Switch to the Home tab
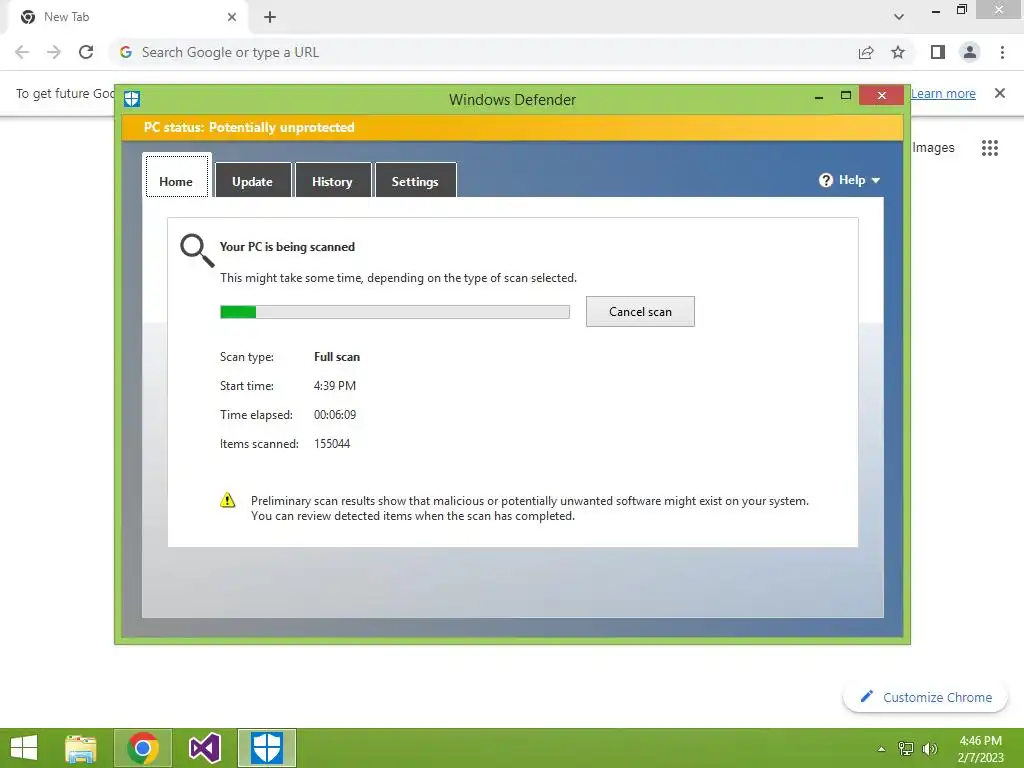1024x768 pixels. click(x=176, y=182)
